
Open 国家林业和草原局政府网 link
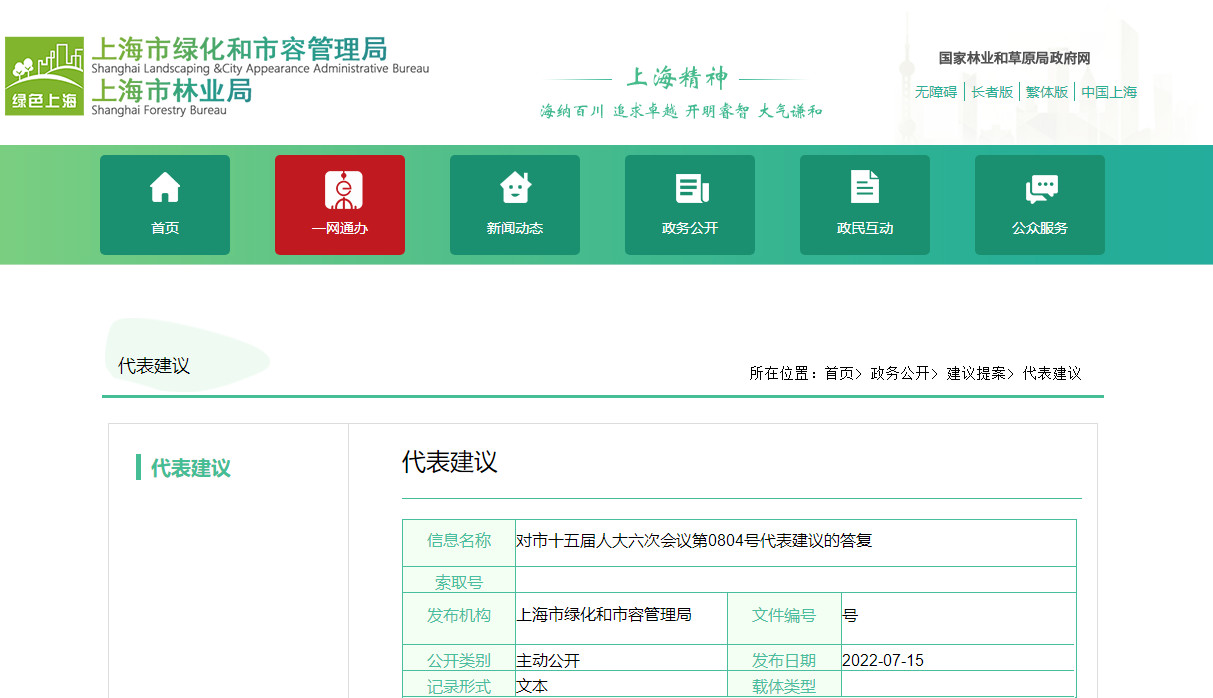coord(1014,59)
